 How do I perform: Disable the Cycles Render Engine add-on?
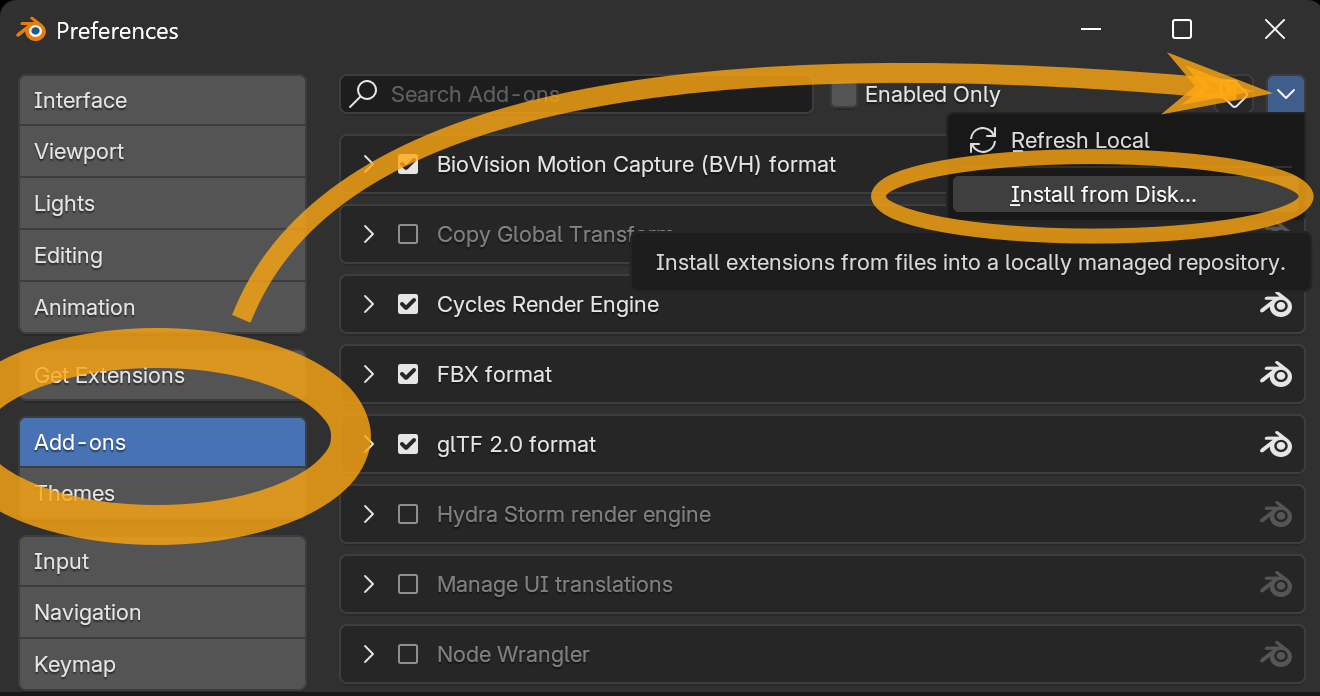(x=408, y=304)
